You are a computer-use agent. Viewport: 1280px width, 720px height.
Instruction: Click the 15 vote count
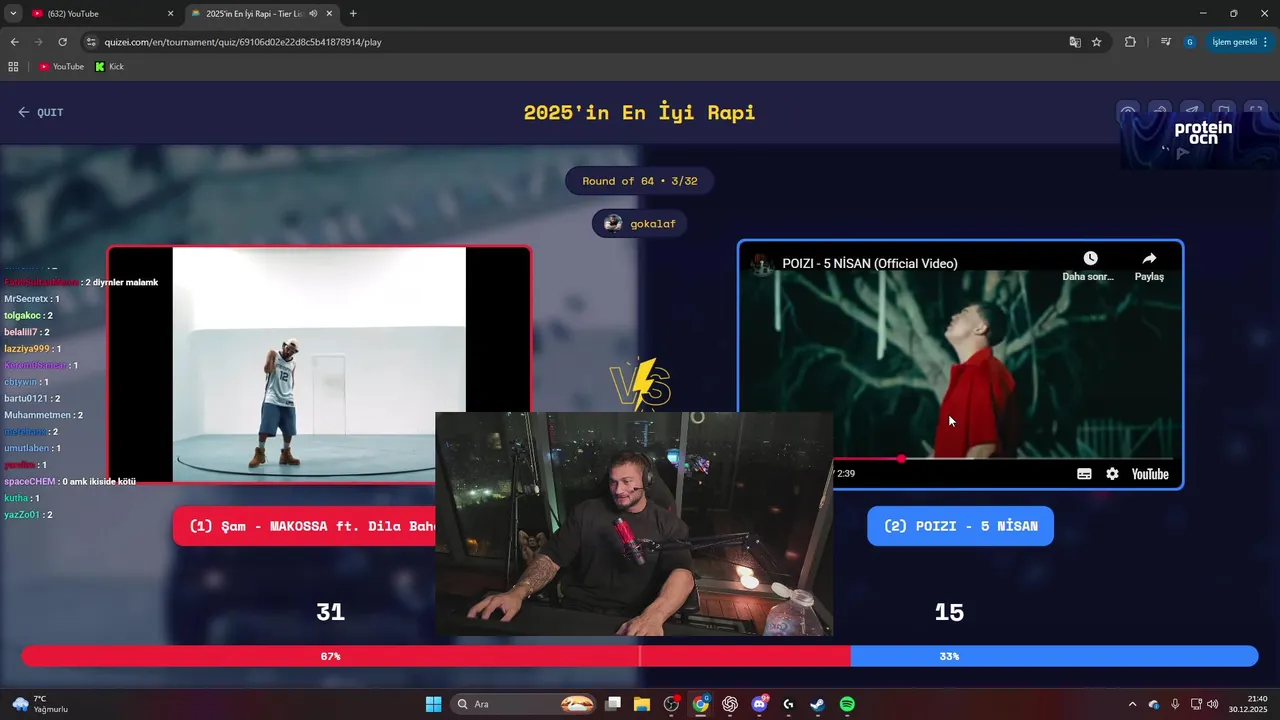click(x=949, y=612)
